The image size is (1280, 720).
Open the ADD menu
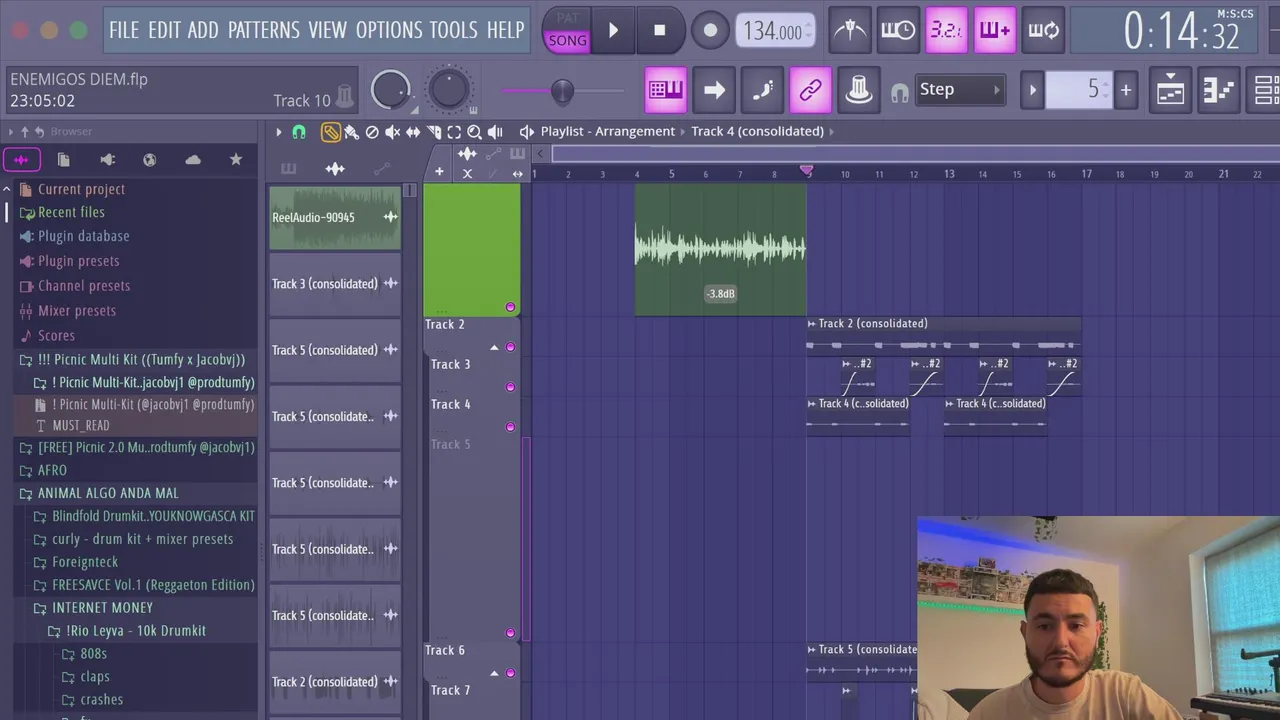coord(203,31)
